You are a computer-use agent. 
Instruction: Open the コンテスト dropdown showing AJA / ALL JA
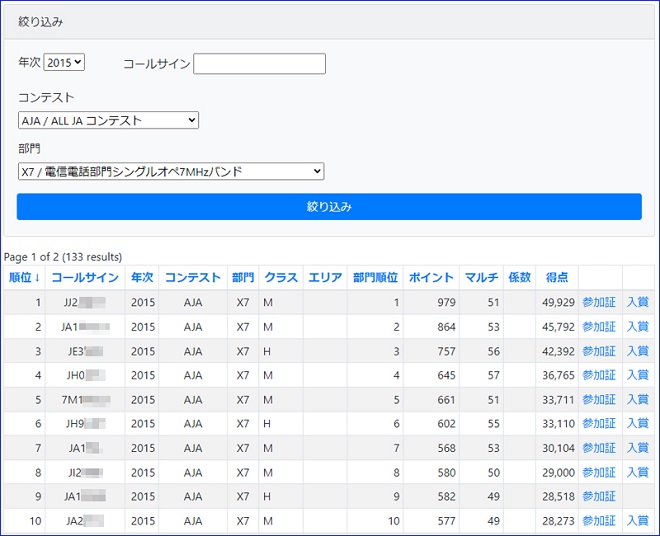click(x=108, y=120)
